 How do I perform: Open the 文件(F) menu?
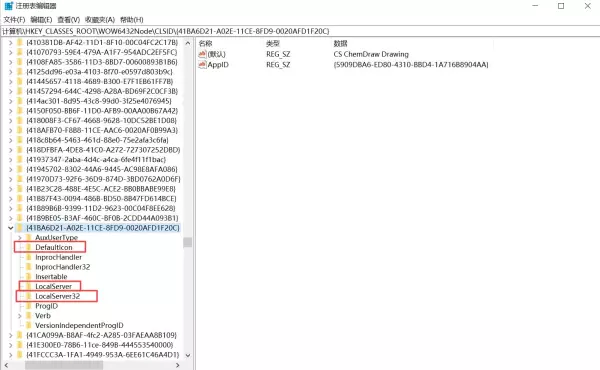coord(15,20)
